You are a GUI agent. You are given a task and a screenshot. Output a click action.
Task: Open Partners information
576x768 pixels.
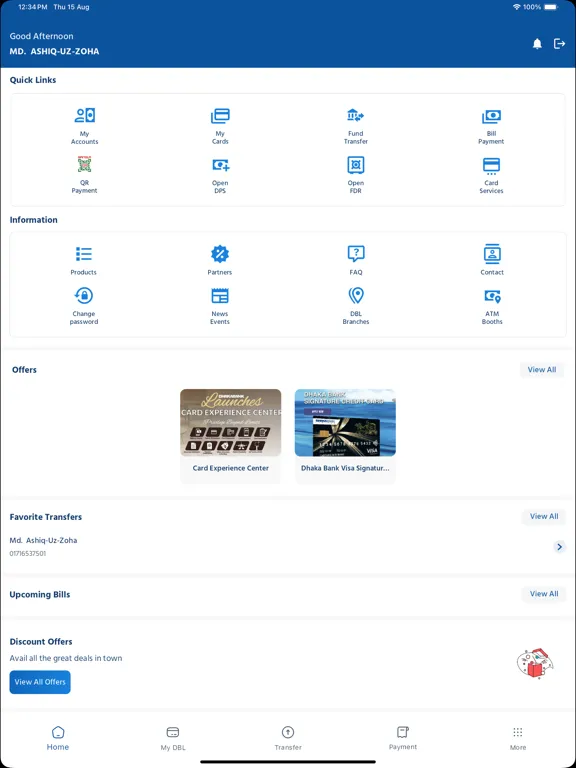(x=219, y=261)
